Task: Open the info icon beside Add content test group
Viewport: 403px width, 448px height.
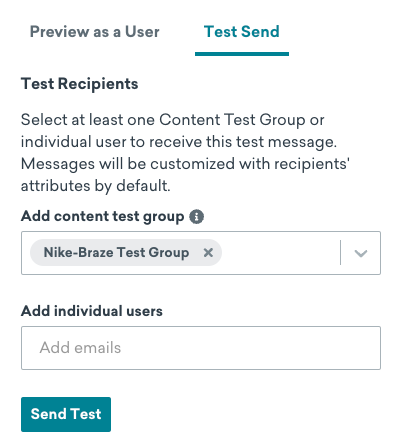Action: click(x=197, y=217)
